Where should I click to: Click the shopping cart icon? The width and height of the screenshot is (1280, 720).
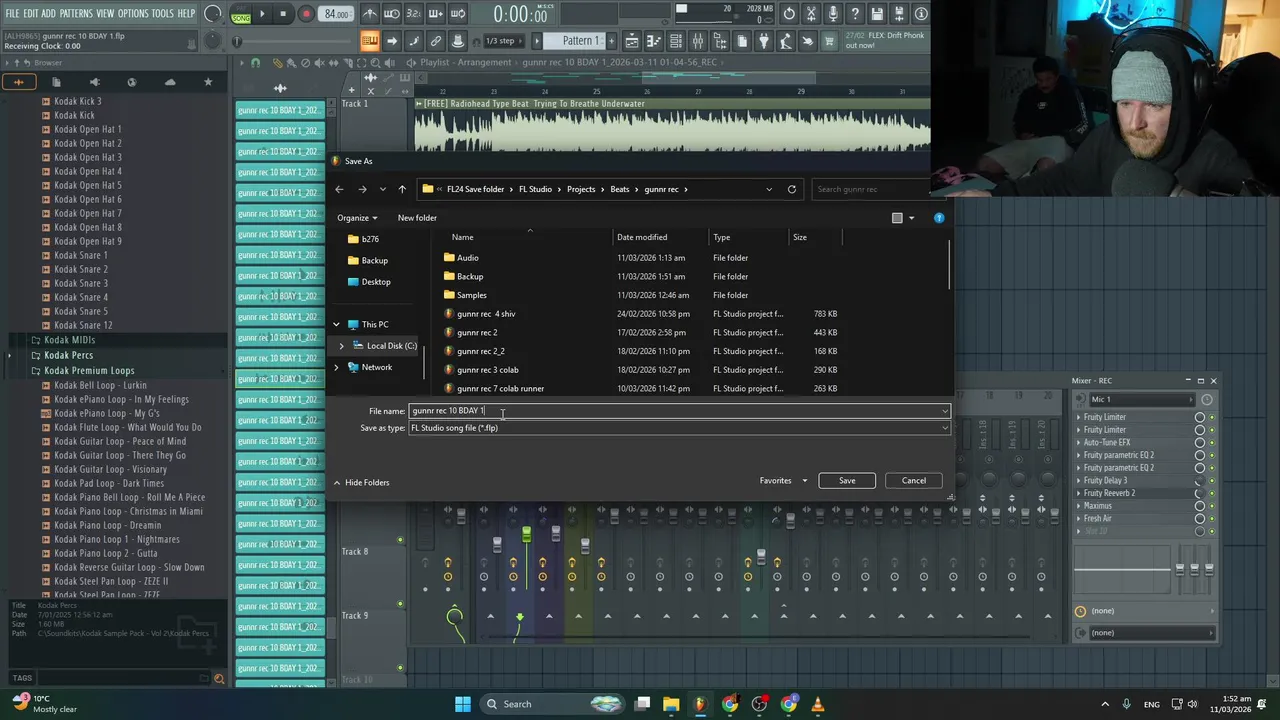(829, 41)
